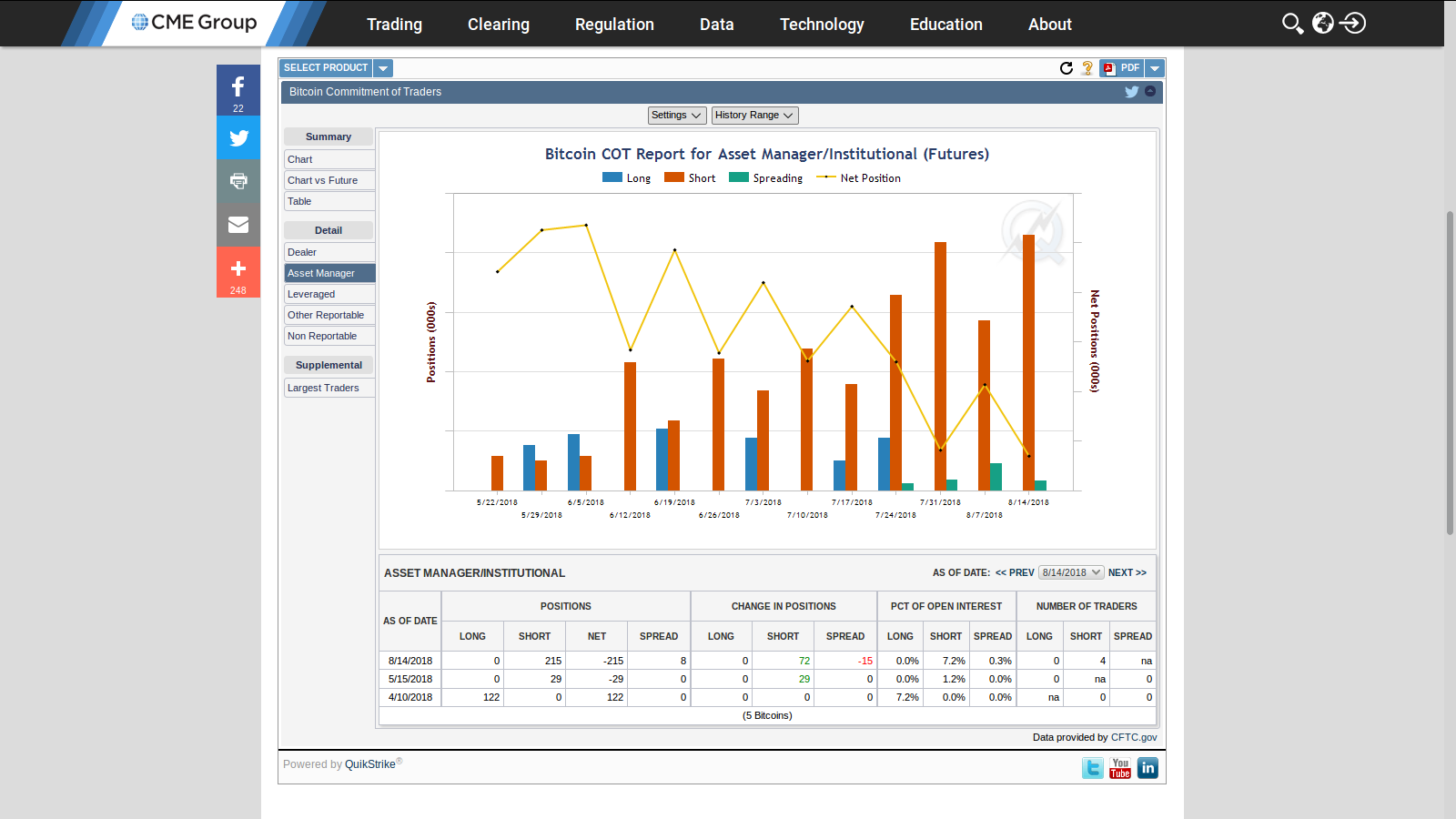
Task: Select the Chart summary view
Action: 329,159
